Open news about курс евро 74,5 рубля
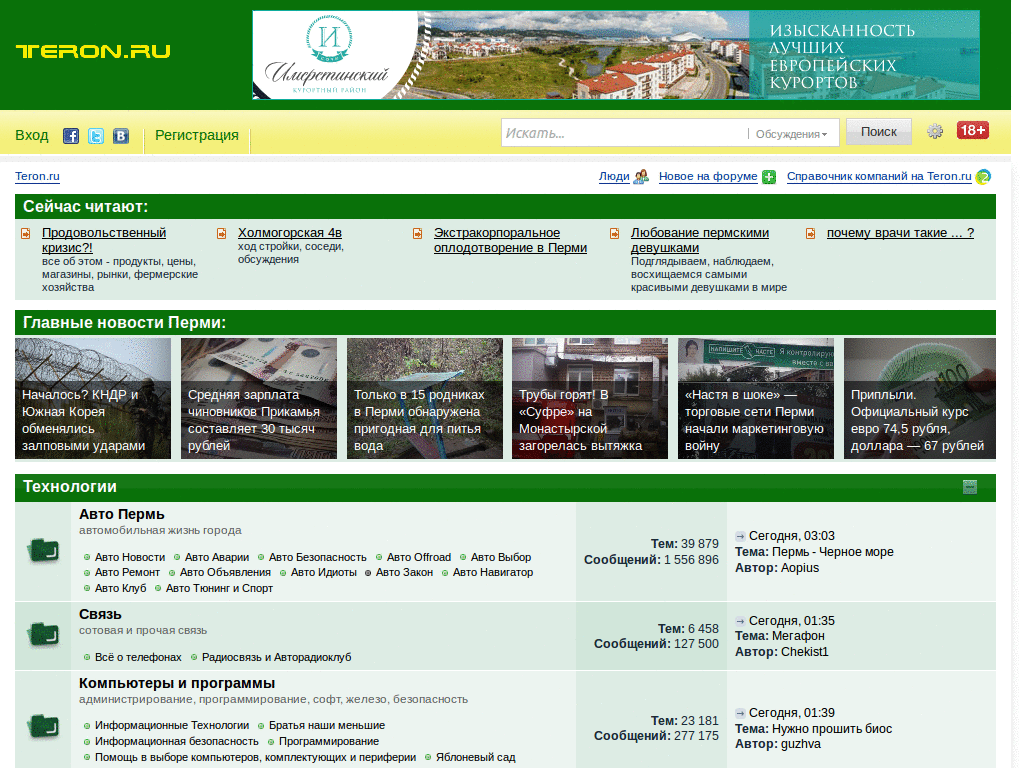 [x=920, y=398]
